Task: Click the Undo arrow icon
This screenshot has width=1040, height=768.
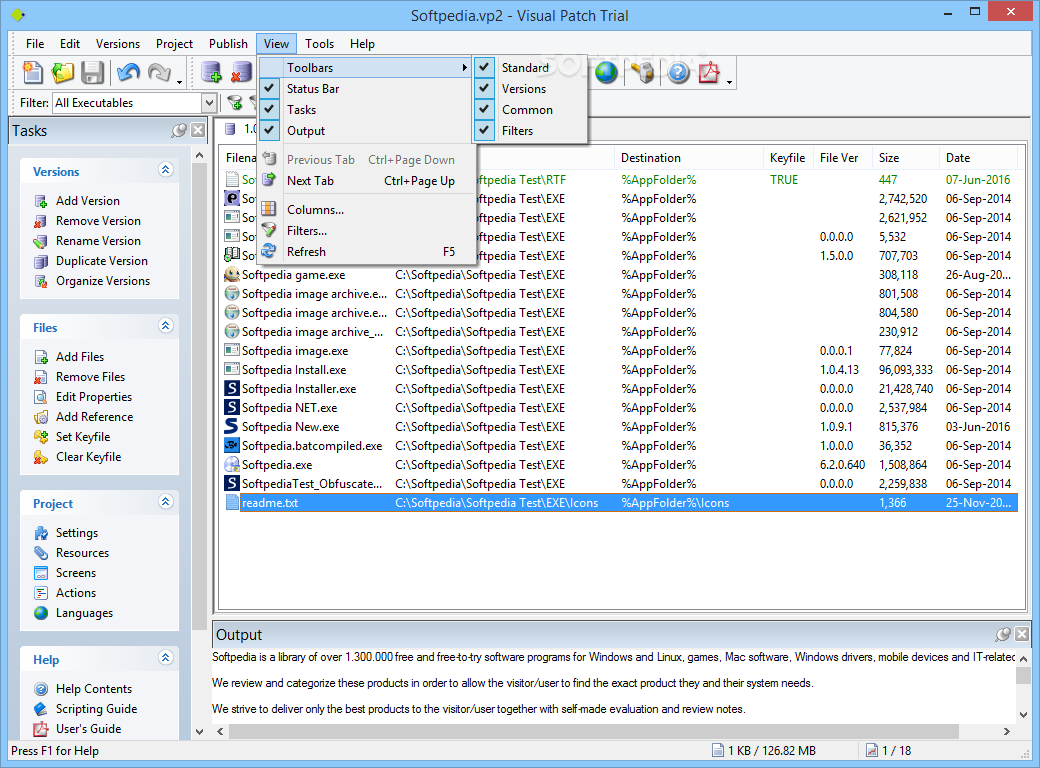Action: click(x=129, y=72)
